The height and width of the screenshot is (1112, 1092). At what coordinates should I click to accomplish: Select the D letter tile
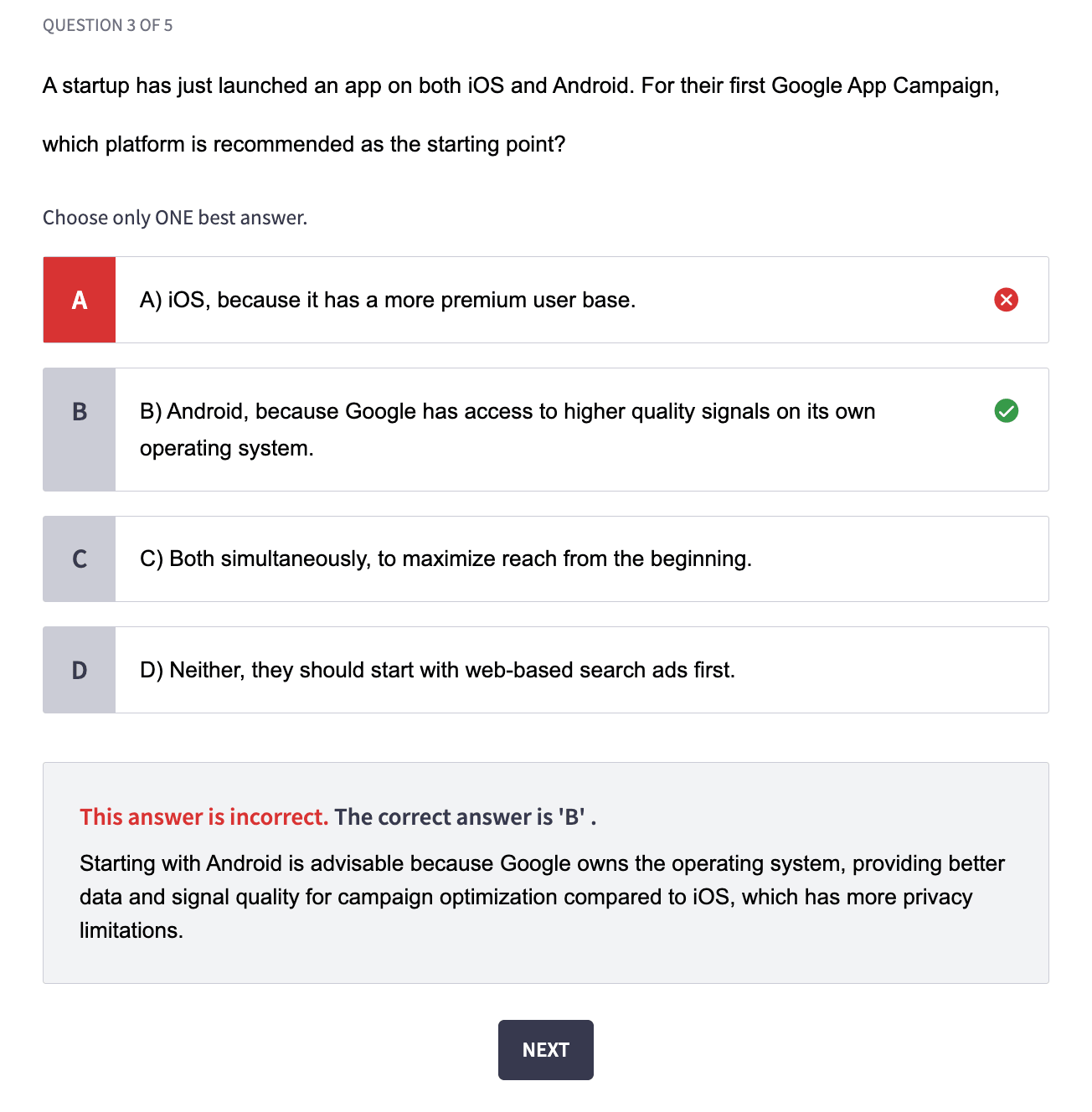80,670
